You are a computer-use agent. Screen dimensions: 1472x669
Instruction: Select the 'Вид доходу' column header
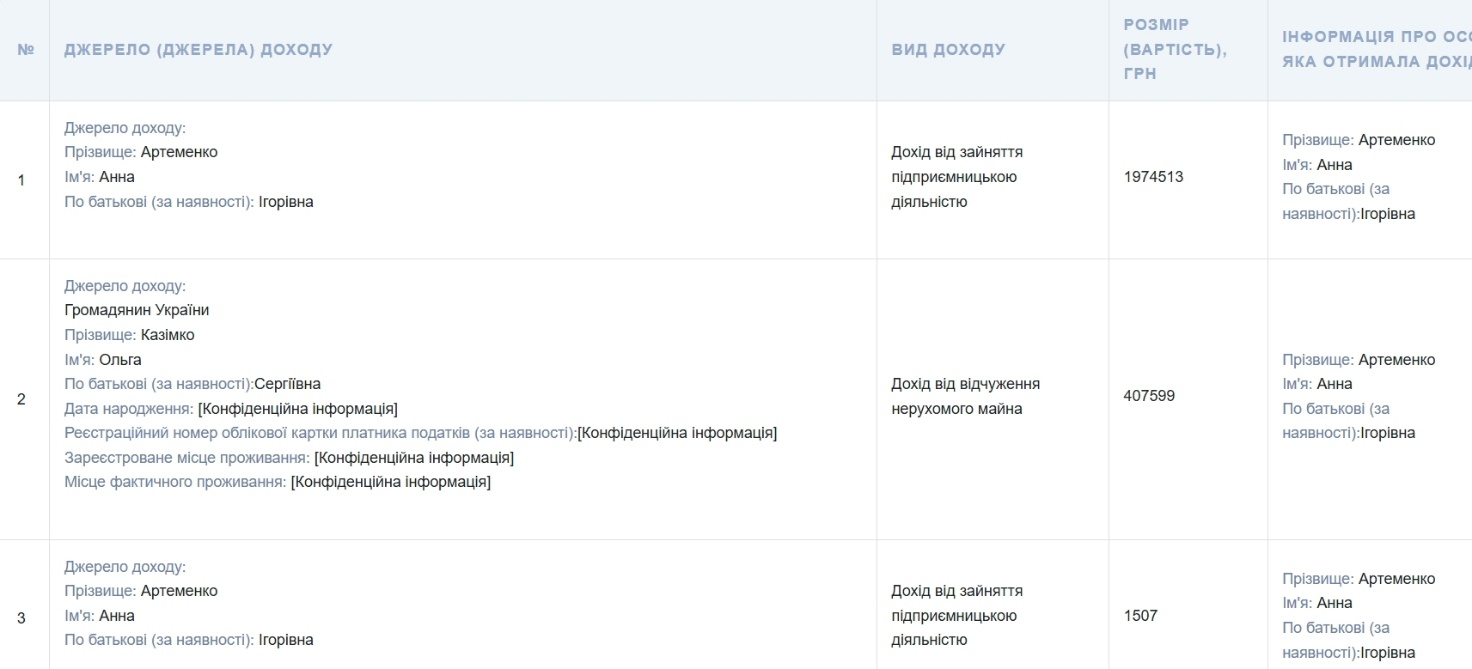948,50
